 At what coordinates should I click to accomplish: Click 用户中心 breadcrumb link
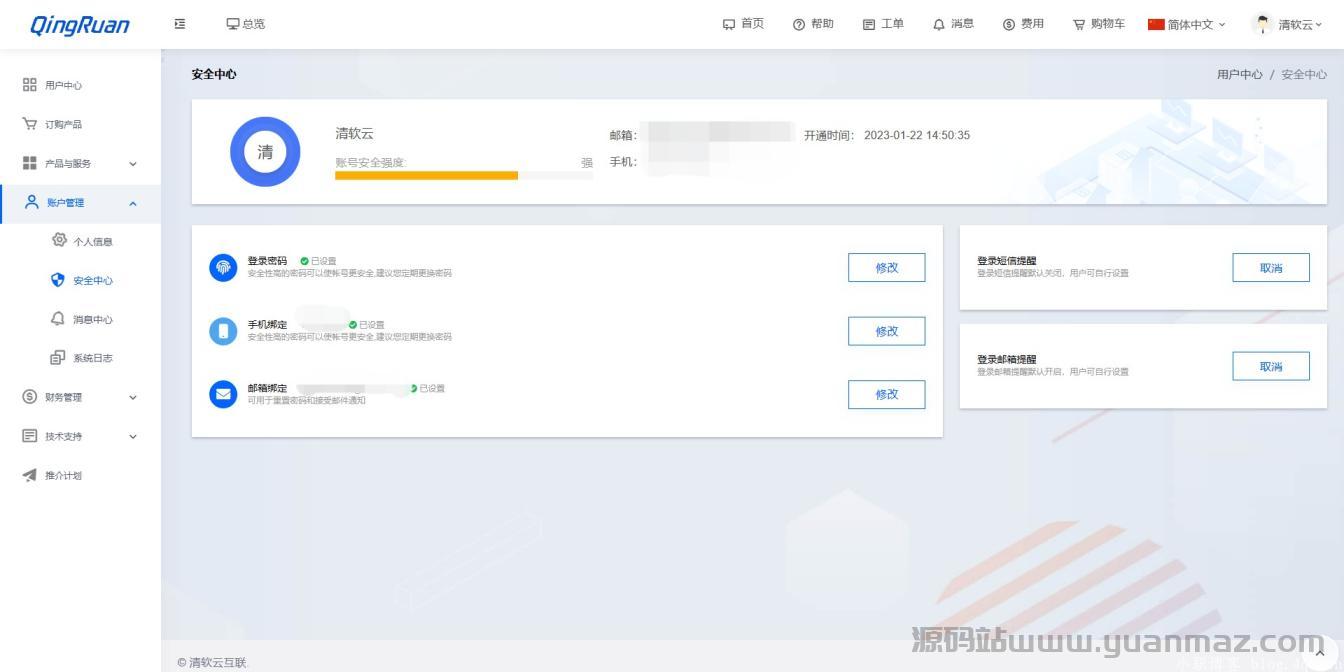pyautogui.click(x=1239, y=75)
